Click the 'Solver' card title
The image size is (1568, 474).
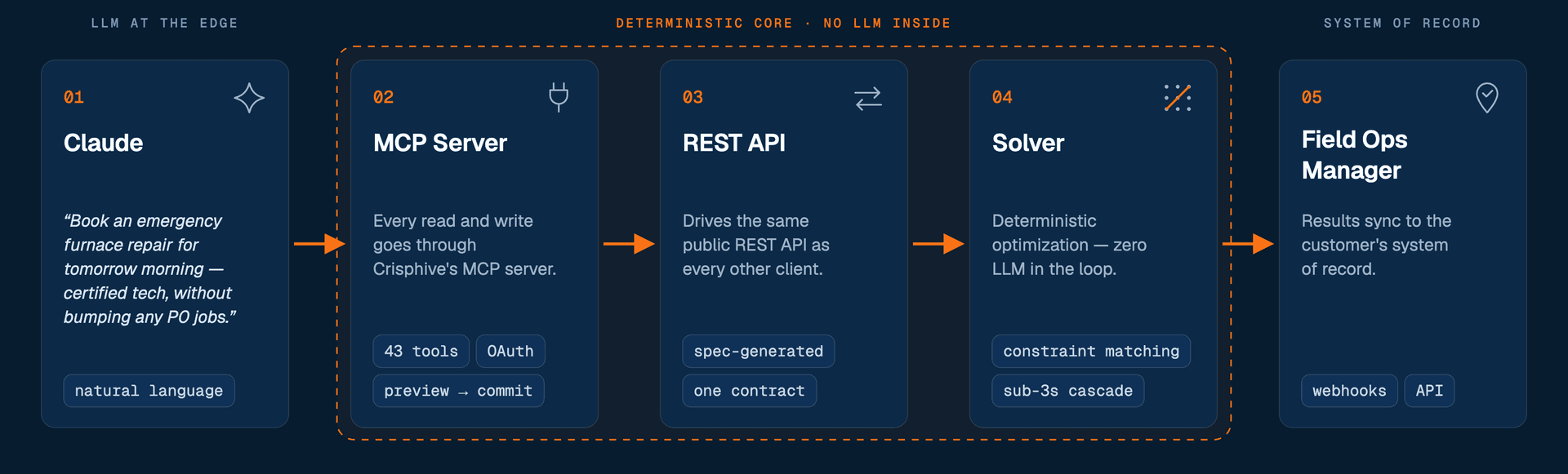click(1028, 143)
